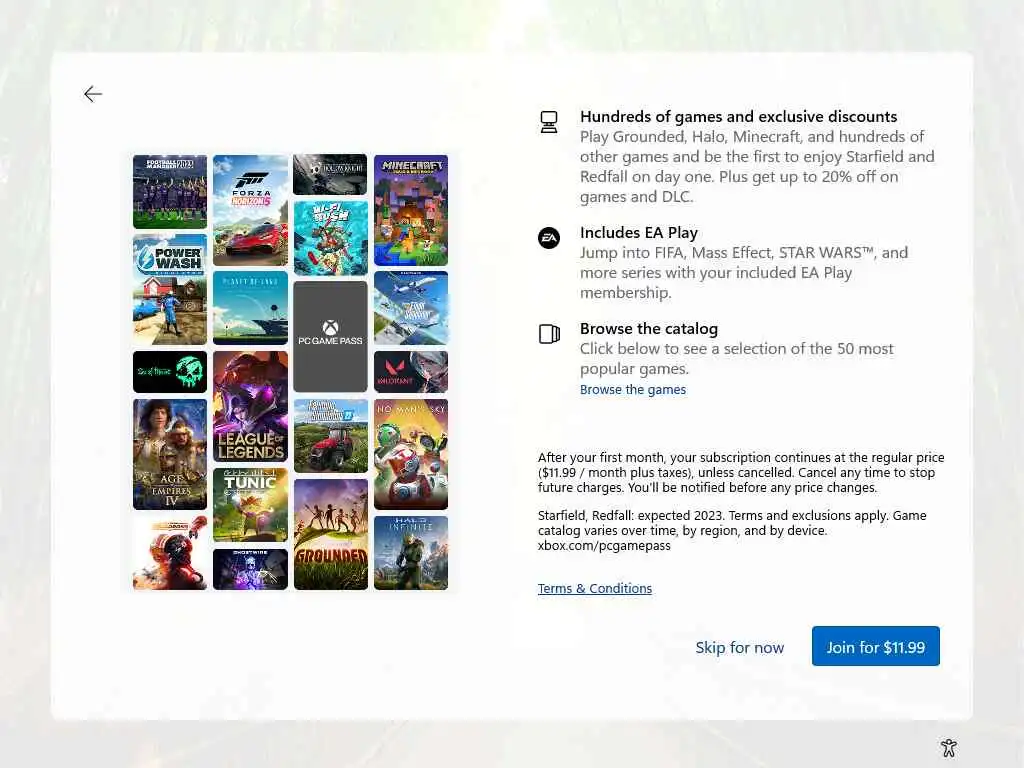Select the Age of Empires IV cover
This screenshot has width=1024, height=768.
click(170, 455)
